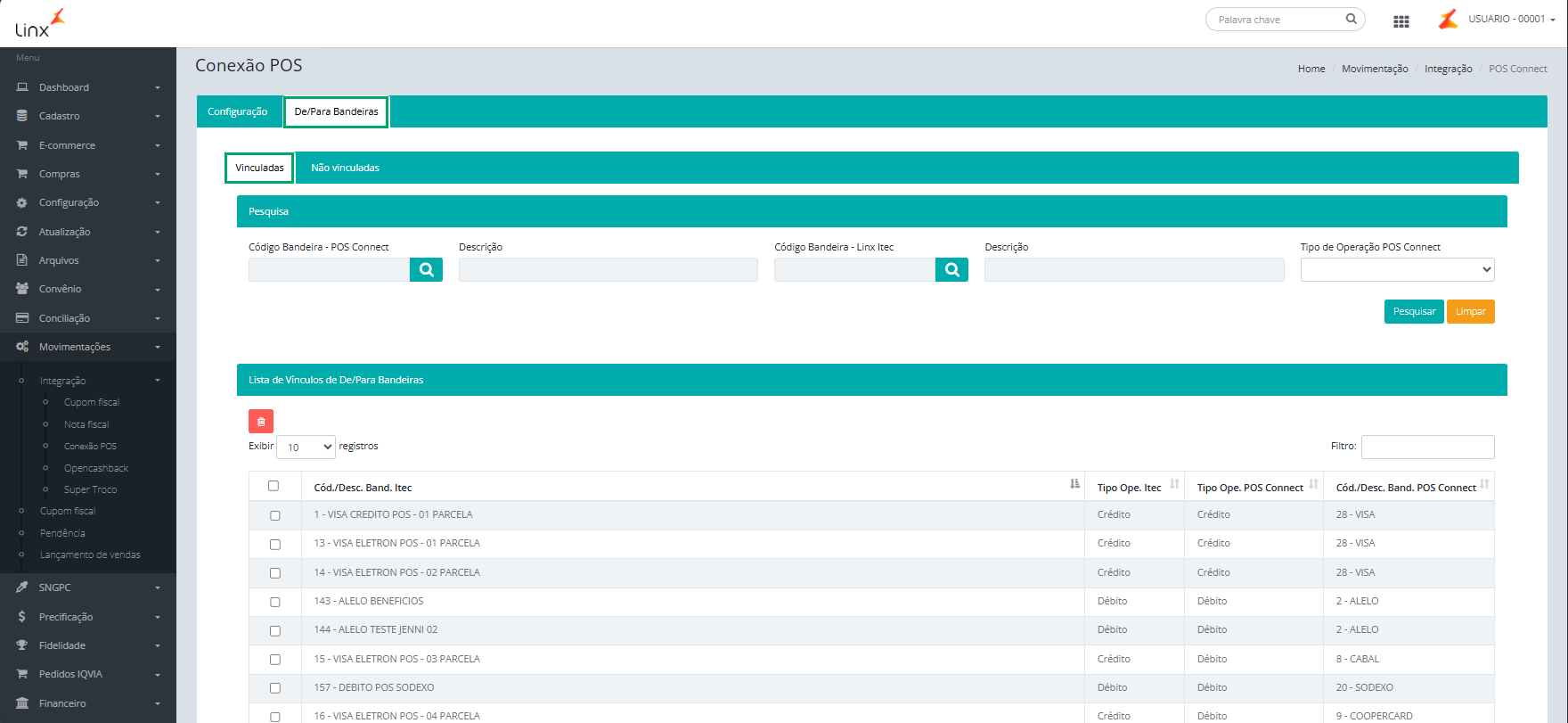Click the Conciliação card icon
Screen dimensions: 1568x723
pos(22,318)
